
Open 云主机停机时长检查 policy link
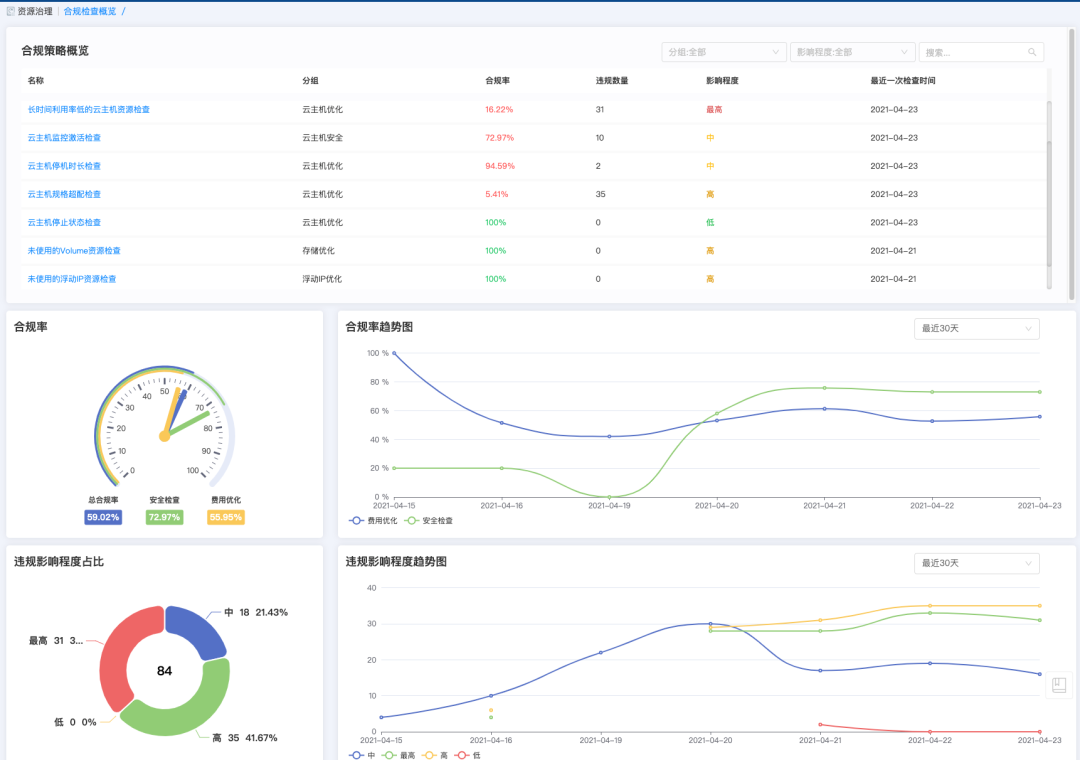pos(64,166)
